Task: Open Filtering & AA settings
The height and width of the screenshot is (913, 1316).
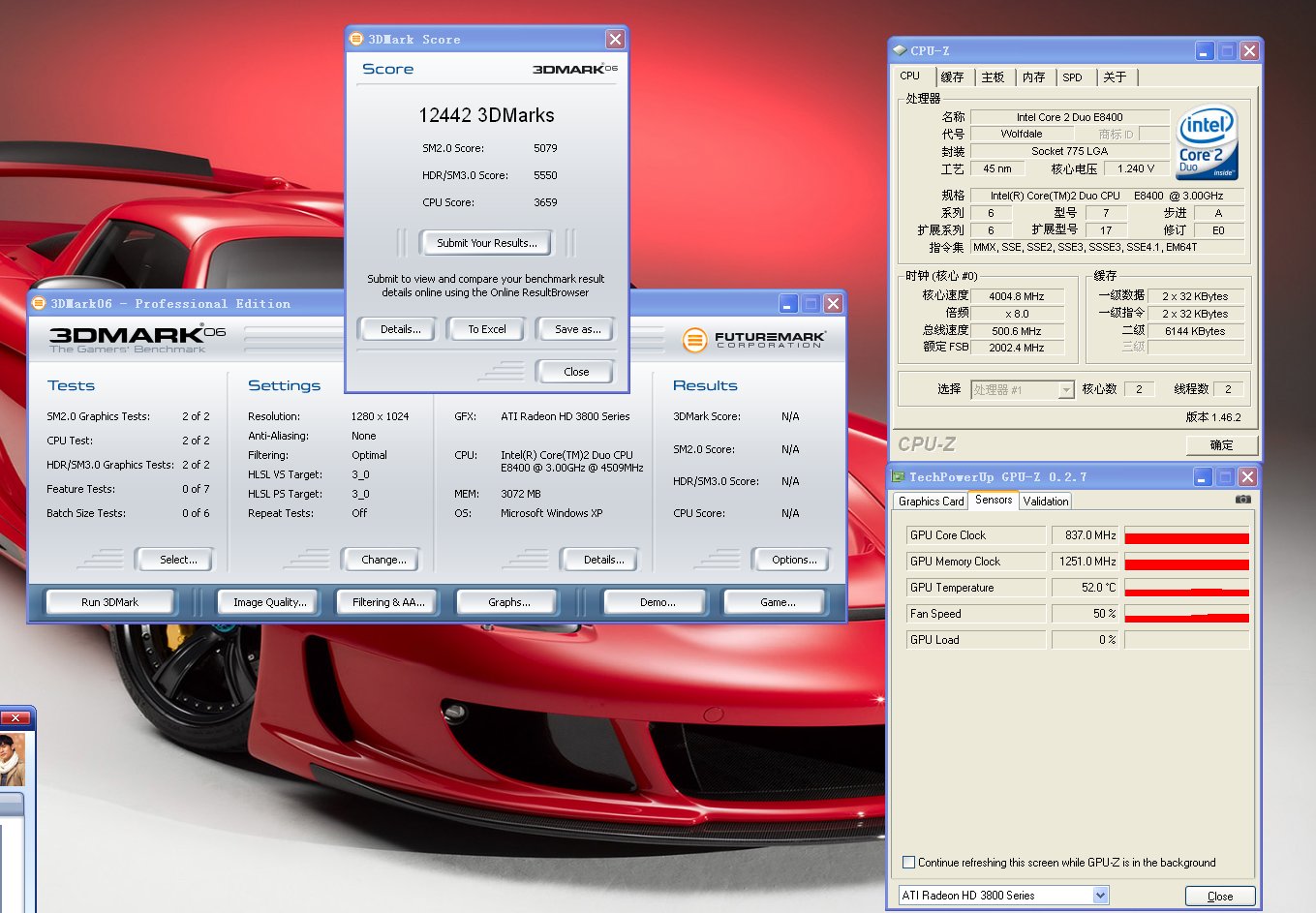Action: pyautogui.click(x=388, y=602)
